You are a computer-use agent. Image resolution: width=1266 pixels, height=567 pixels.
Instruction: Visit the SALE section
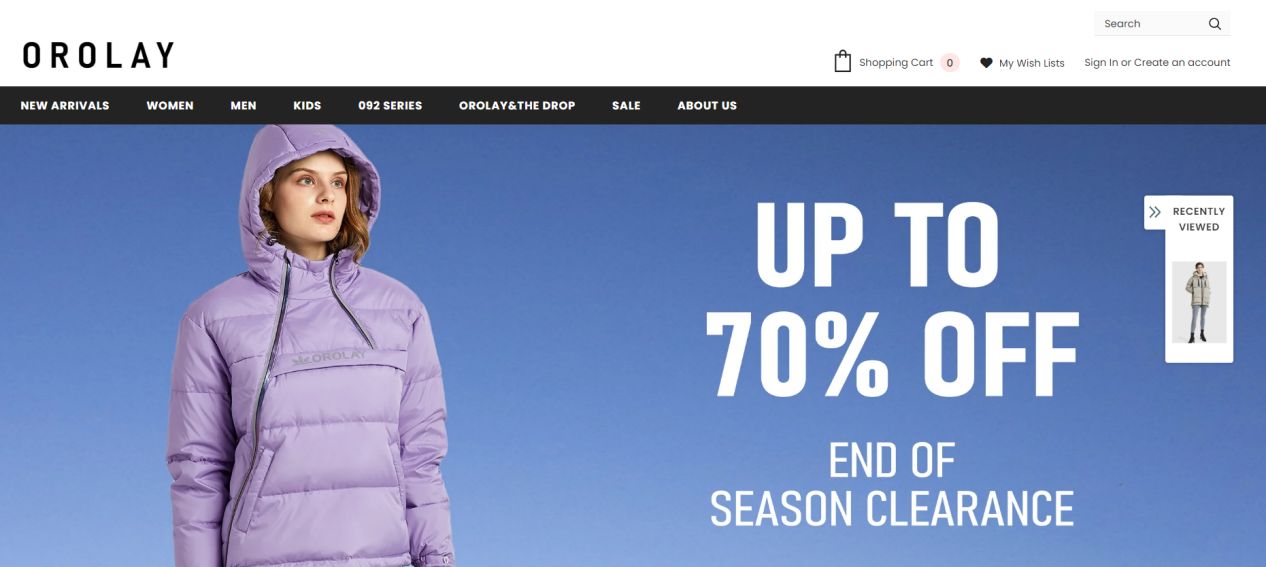tap(626, 105)
